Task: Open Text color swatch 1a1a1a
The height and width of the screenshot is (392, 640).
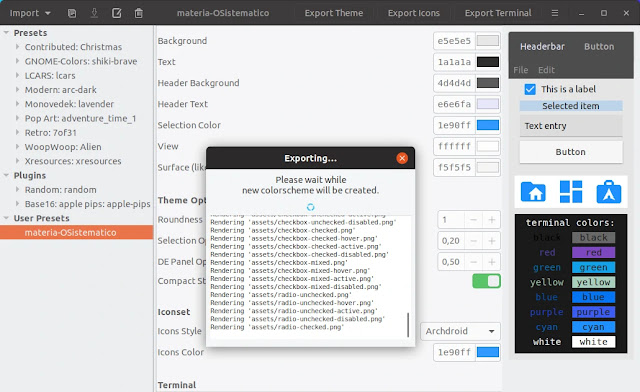Action: [488, 62]
